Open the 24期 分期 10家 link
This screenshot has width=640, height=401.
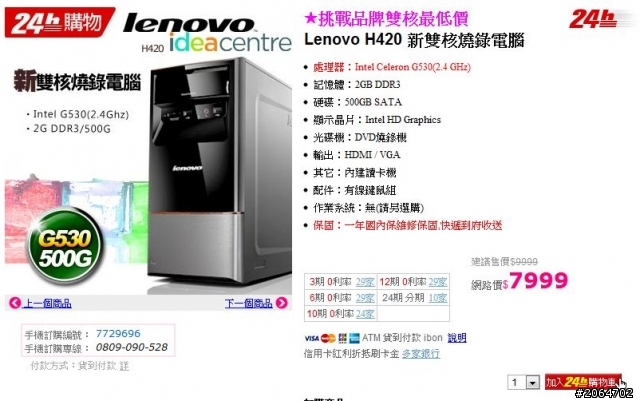tap(438, 298)
